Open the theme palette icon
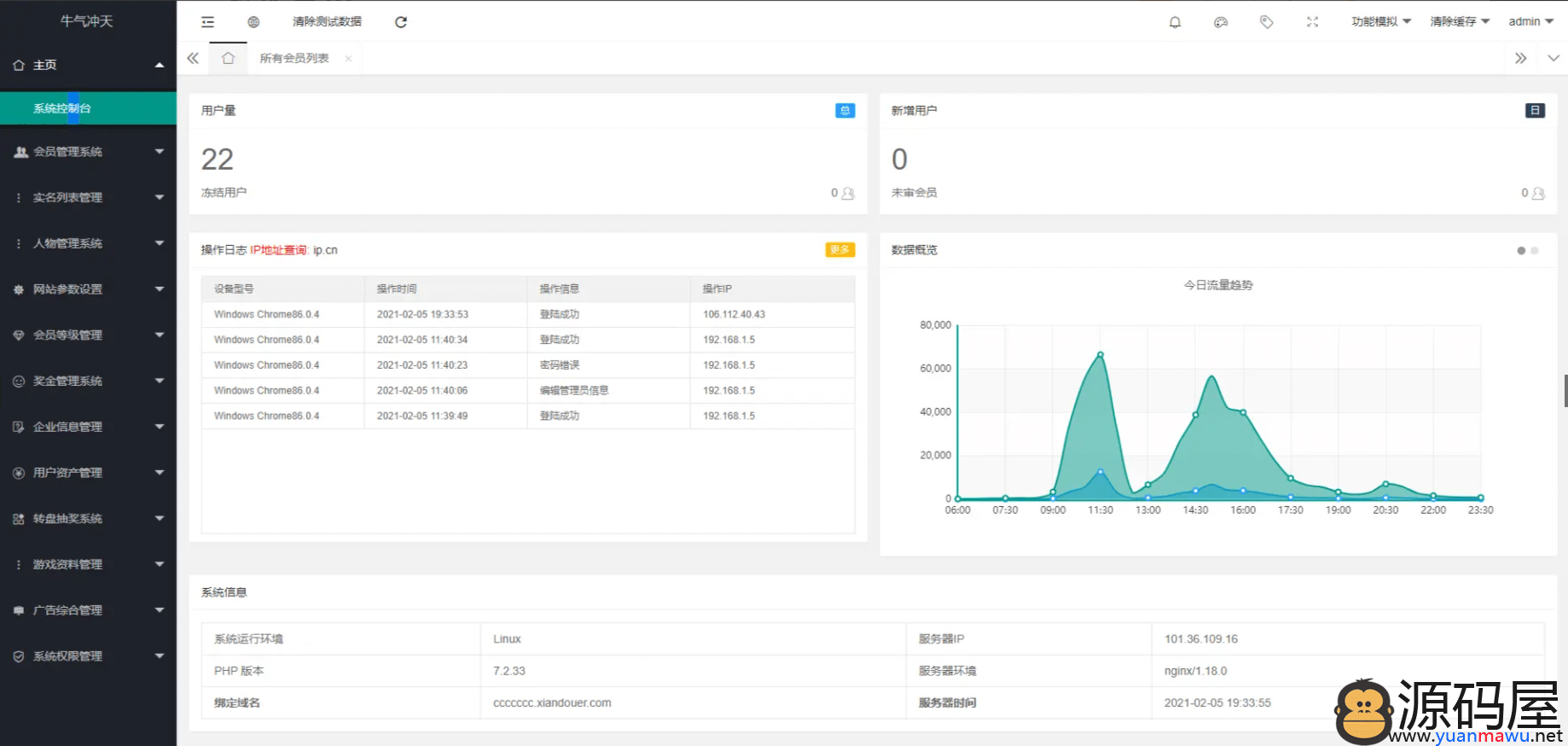The width and height of the screenshot is (1568, 746). pyautogui.click(x=1221, y=22)
